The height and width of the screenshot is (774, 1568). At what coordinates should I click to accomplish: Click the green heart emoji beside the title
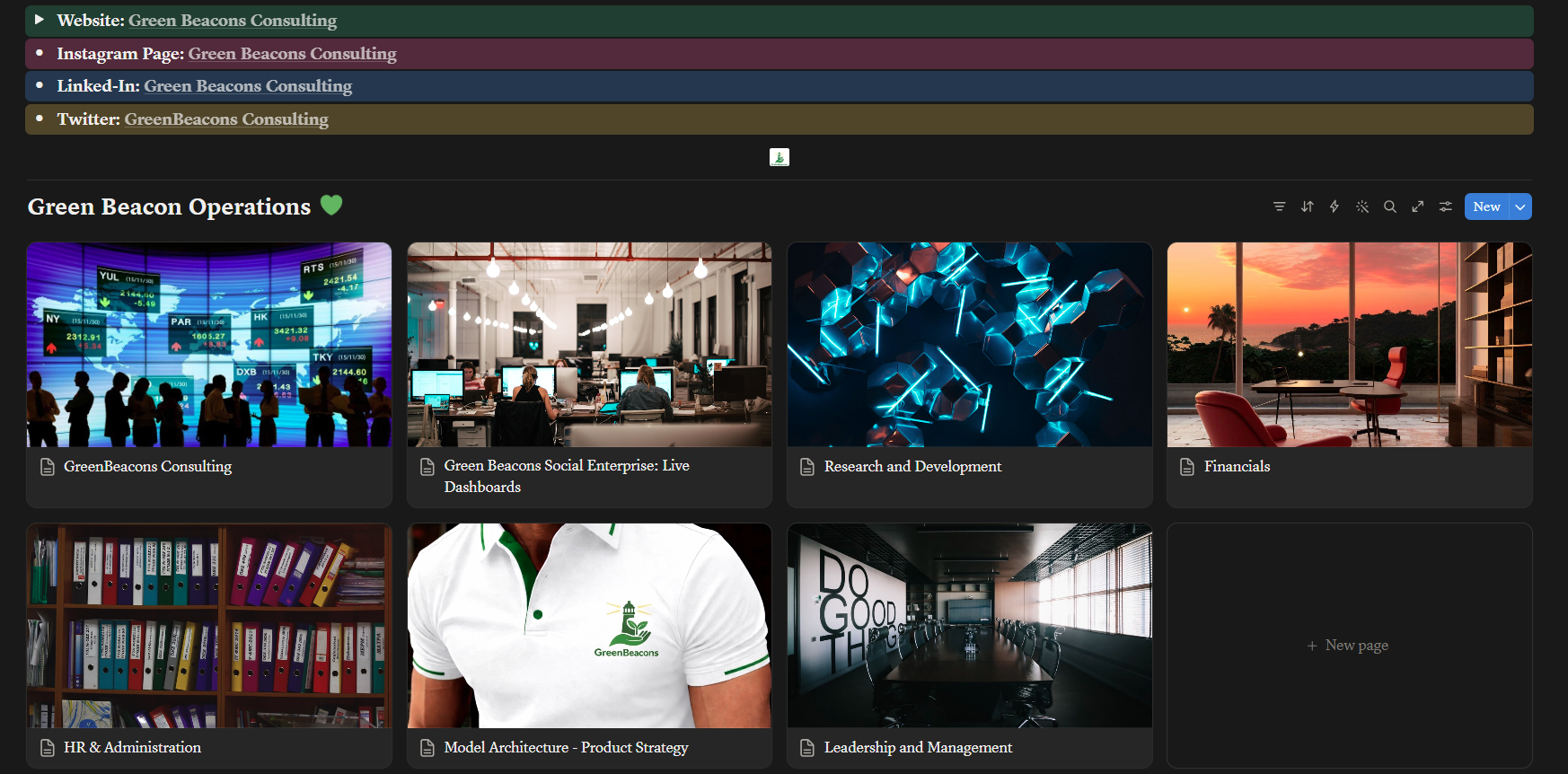(331, 206)
